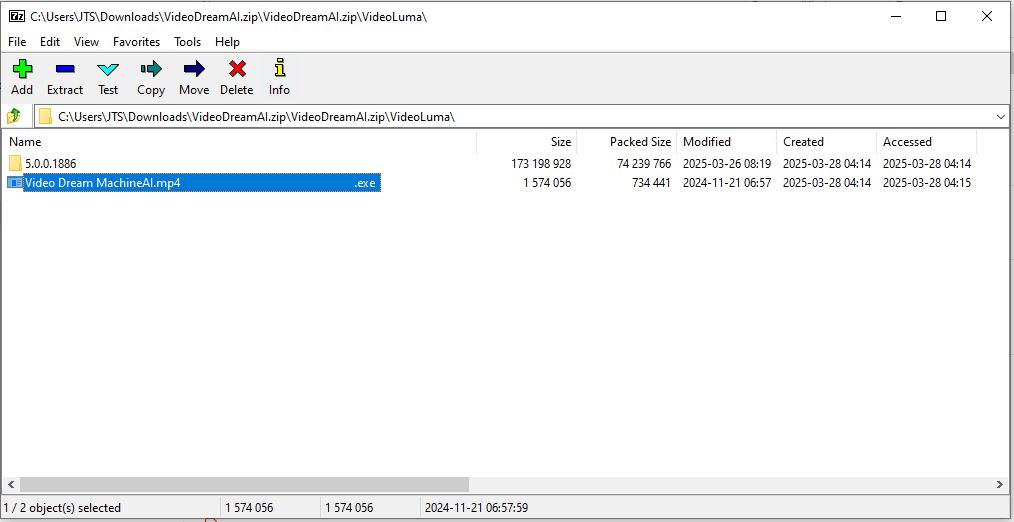Screen dimensions: 1014x522
Task: Select the 5.0.0.1886 folder
Action: click(50, 163)
